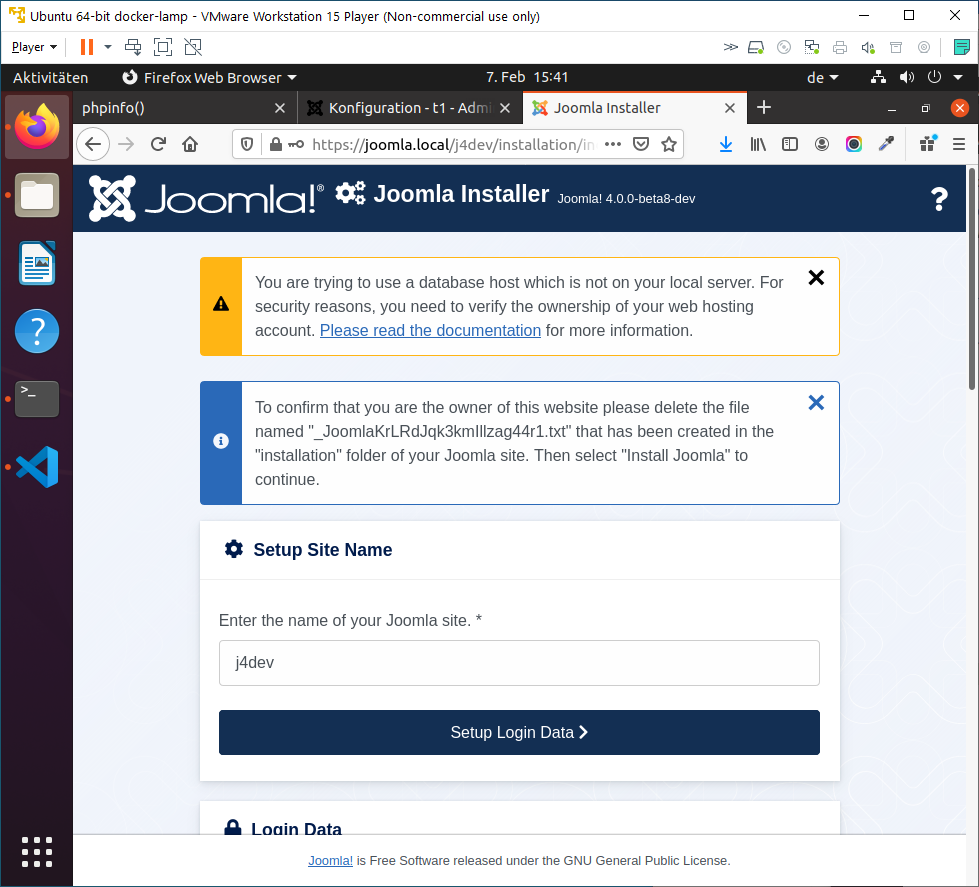Open the Firefox Web Browser app menu
This screenshot has height=887, width=979.
point(209,77)
